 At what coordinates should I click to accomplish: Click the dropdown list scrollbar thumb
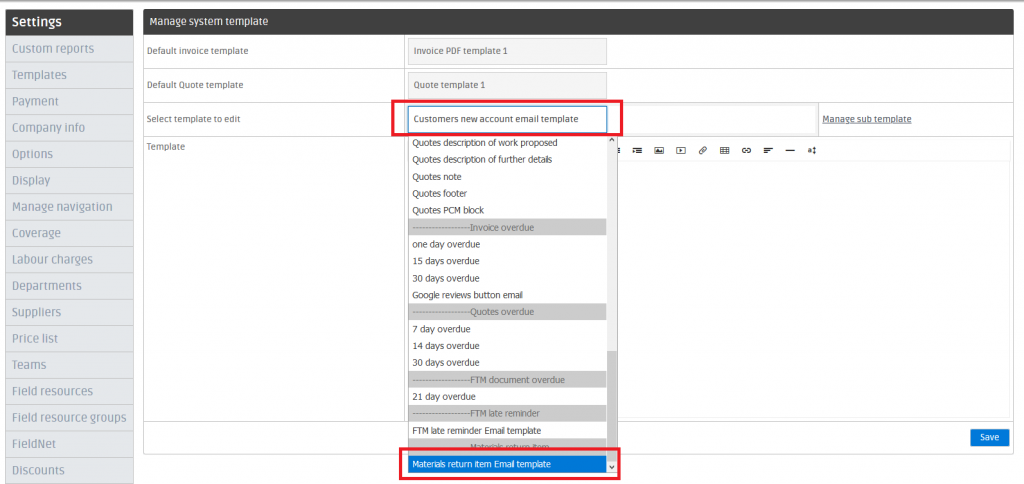click(x=611, y=404)
